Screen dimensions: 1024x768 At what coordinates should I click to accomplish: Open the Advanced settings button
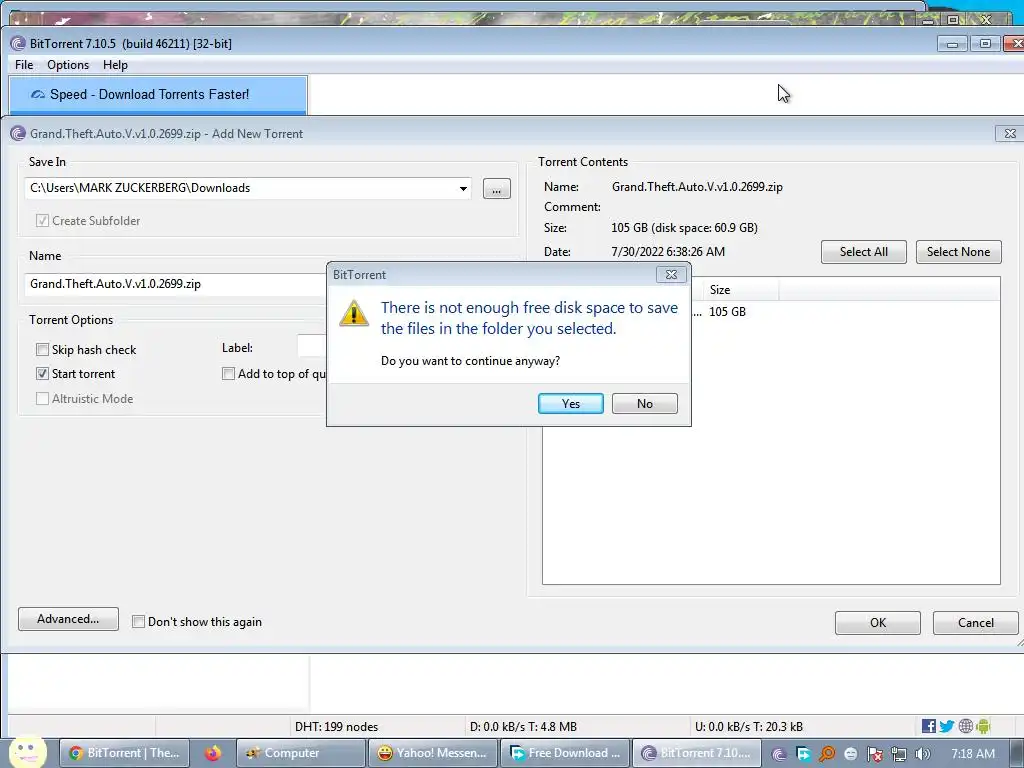tap(68, 619)
